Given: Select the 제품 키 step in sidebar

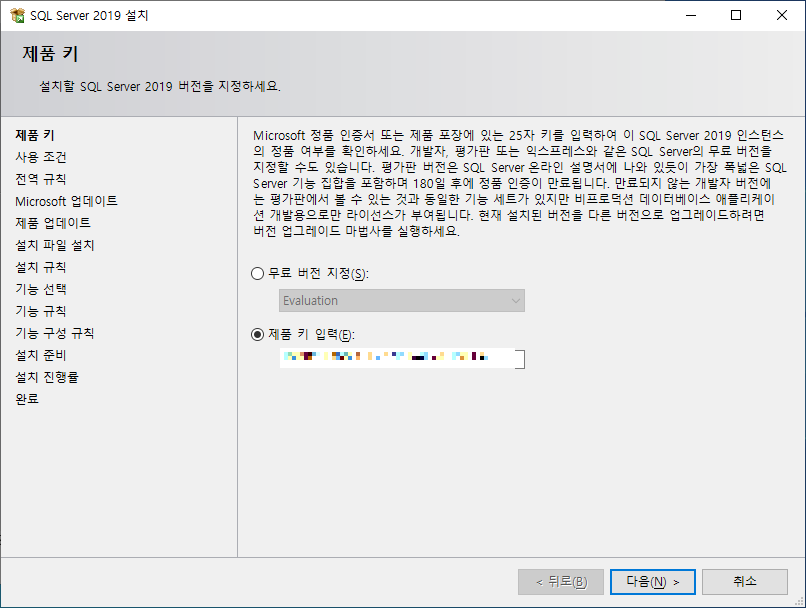Looking at the screenshot, I should point(35,135).
